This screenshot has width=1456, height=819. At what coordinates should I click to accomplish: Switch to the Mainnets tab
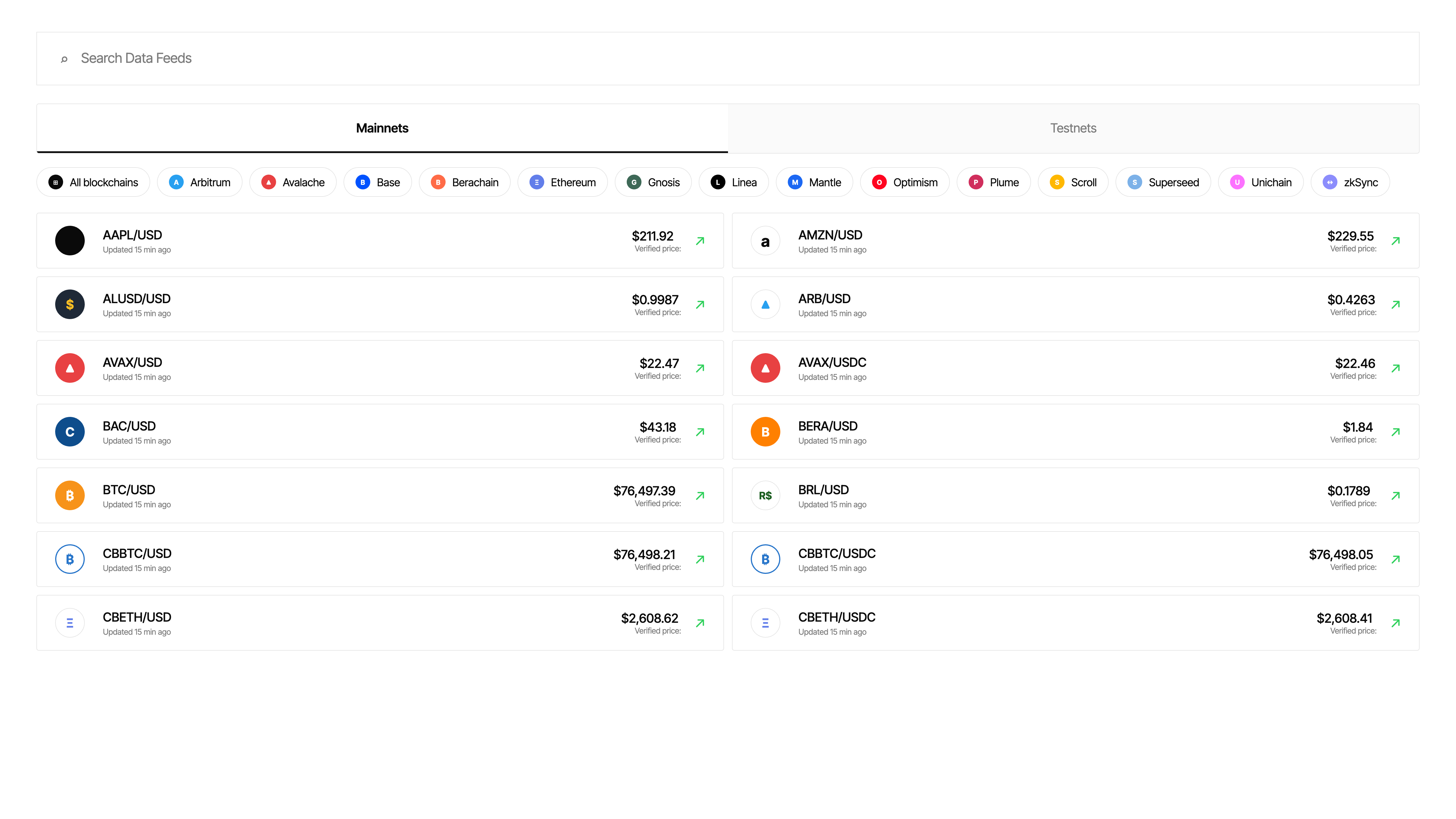[382, 128]
